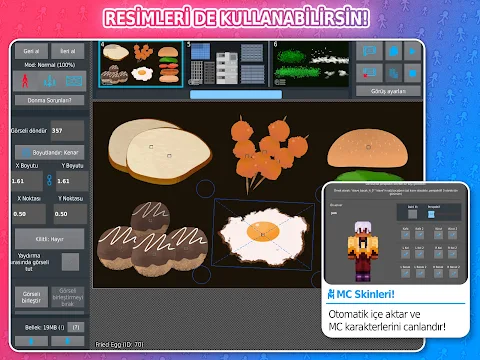Toggle the chain link between X and Y size

click(x=49, y=180)
